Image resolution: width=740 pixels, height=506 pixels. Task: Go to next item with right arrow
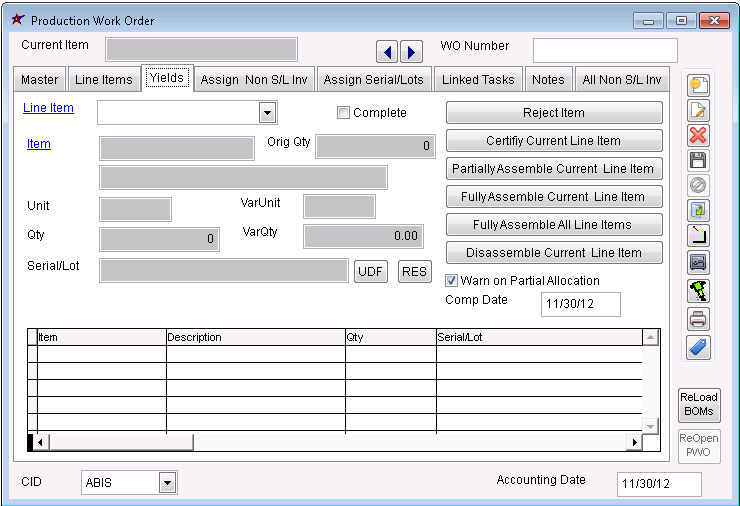(x=410, y=51)
